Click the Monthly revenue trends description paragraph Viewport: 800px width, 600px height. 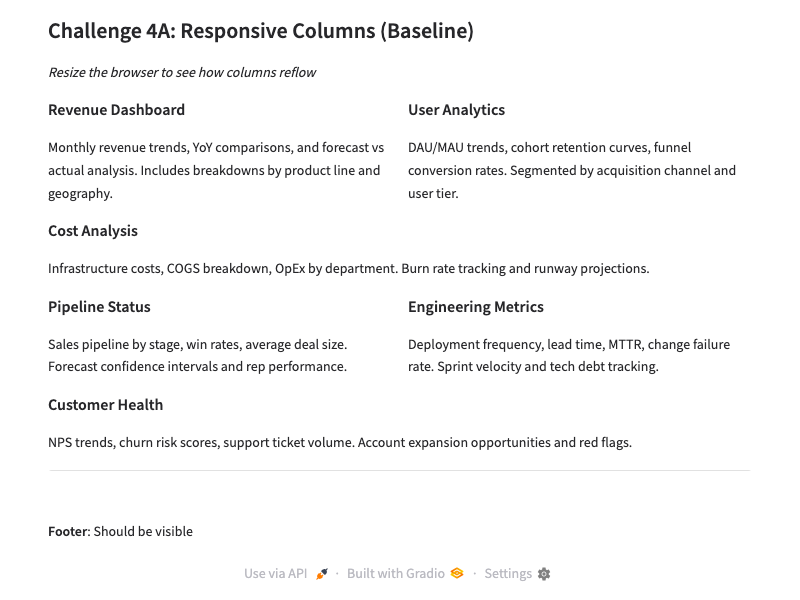click(x=216, y=170)
